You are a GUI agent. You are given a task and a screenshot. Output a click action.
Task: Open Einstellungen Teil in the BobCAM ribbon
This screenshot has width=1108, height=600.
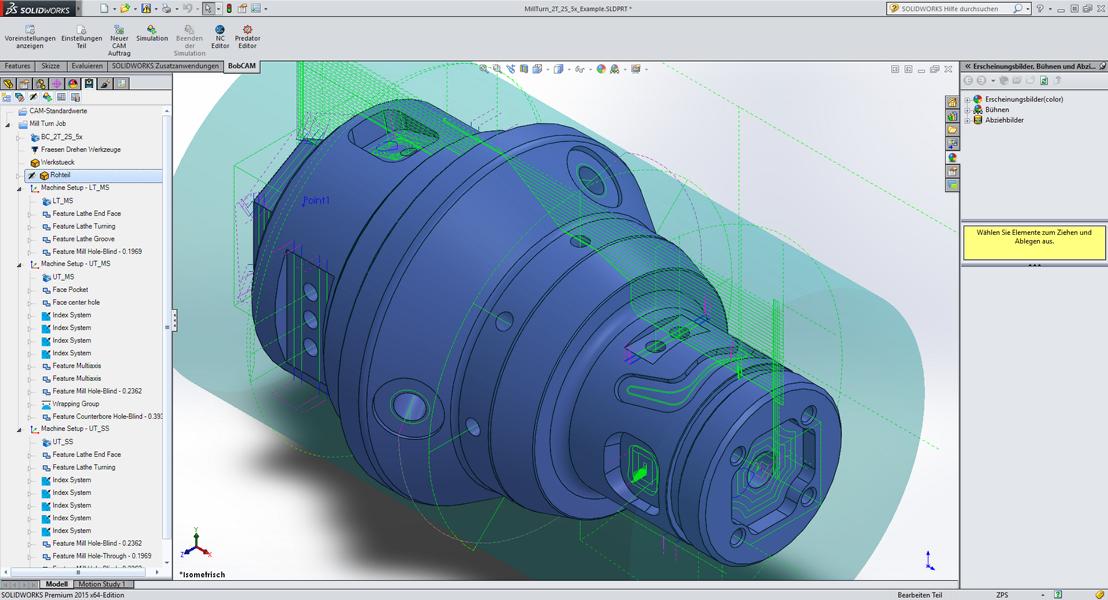tap(81, 37)
